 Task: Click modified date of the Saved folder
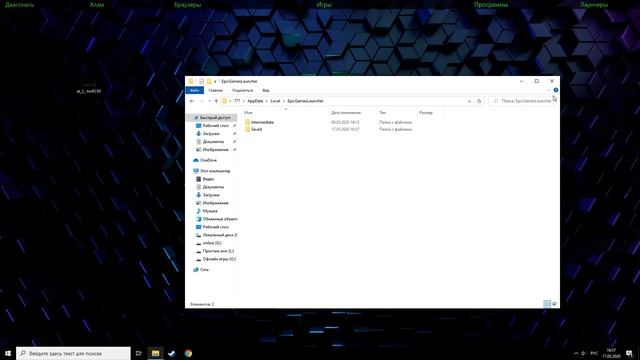tap(345, 129)
